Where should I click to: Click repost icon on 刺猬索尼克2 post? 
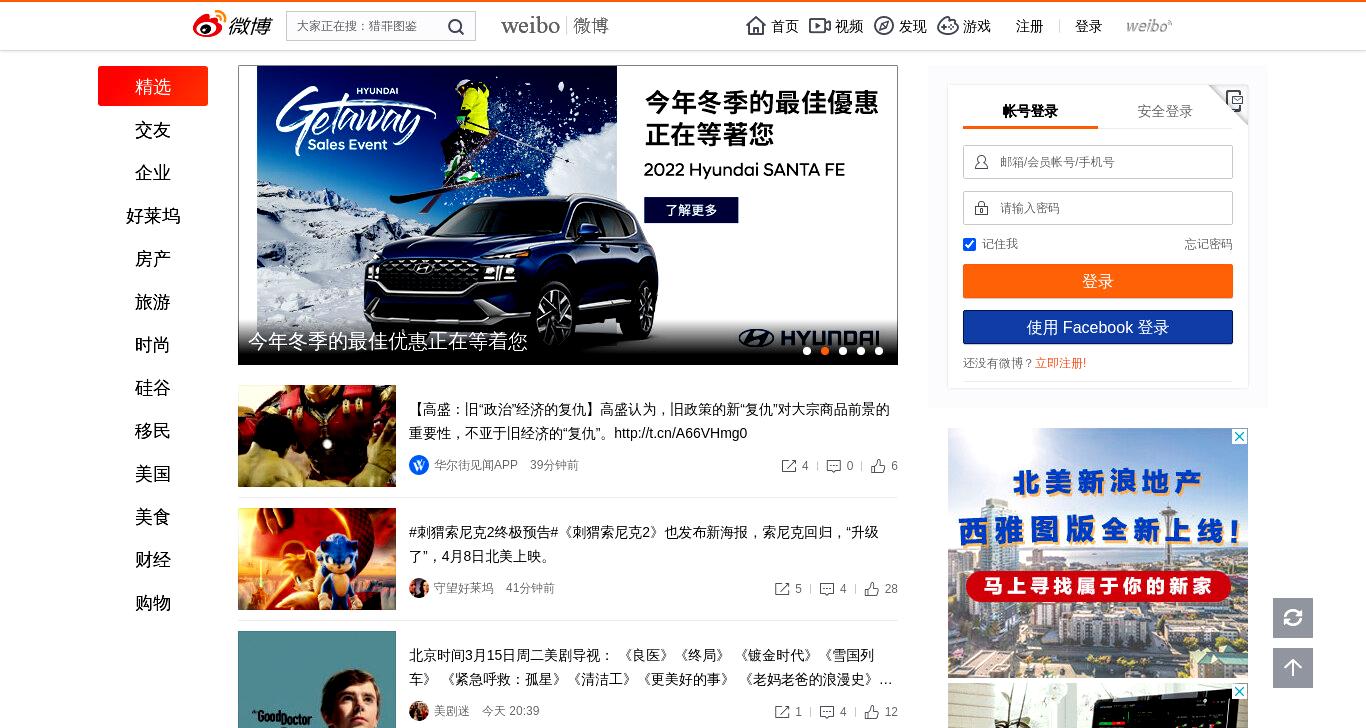tap(782, 589)
